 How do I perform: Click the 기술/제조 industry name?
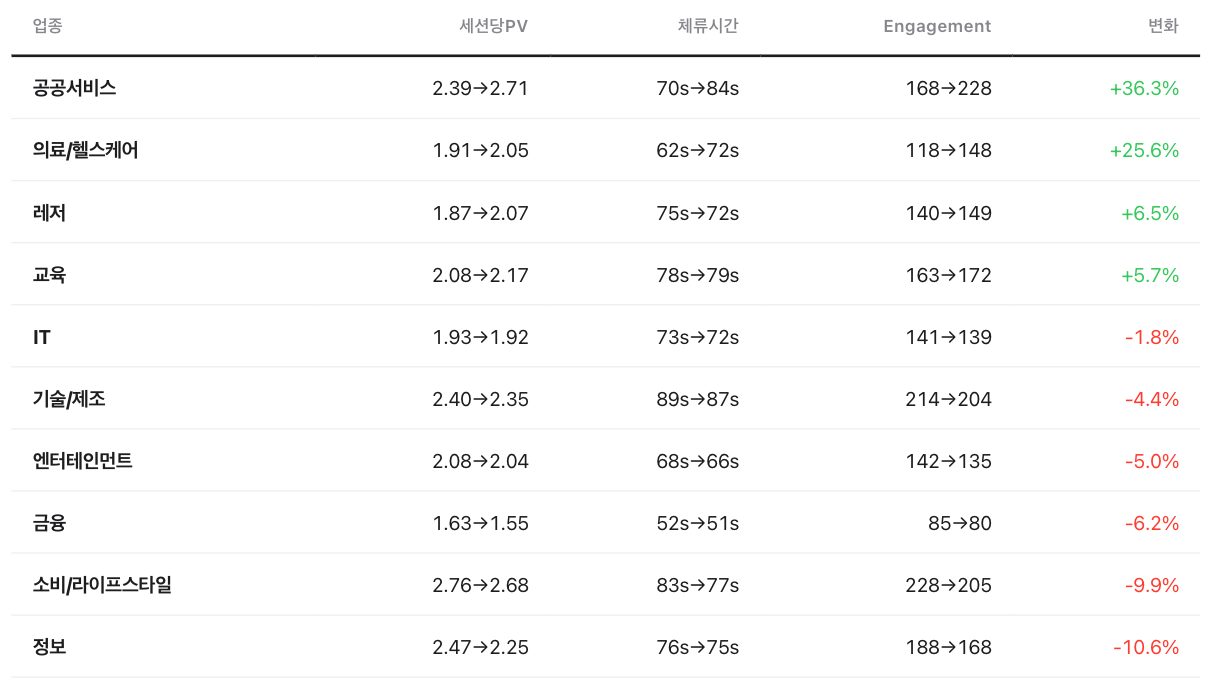click(70, 399)
